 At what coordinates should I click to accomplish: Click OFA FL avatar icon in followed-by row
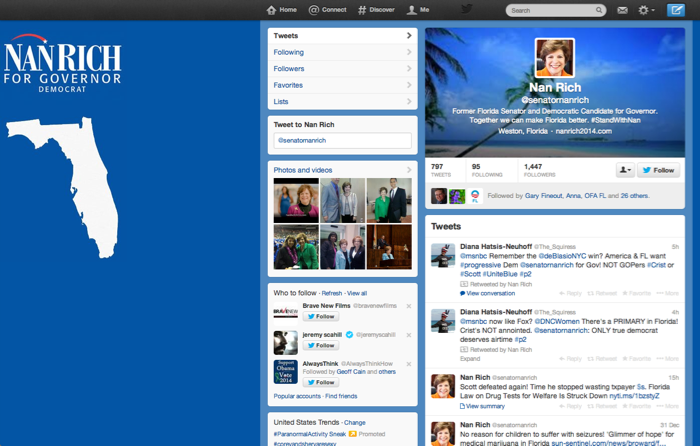tap(475, 196)
